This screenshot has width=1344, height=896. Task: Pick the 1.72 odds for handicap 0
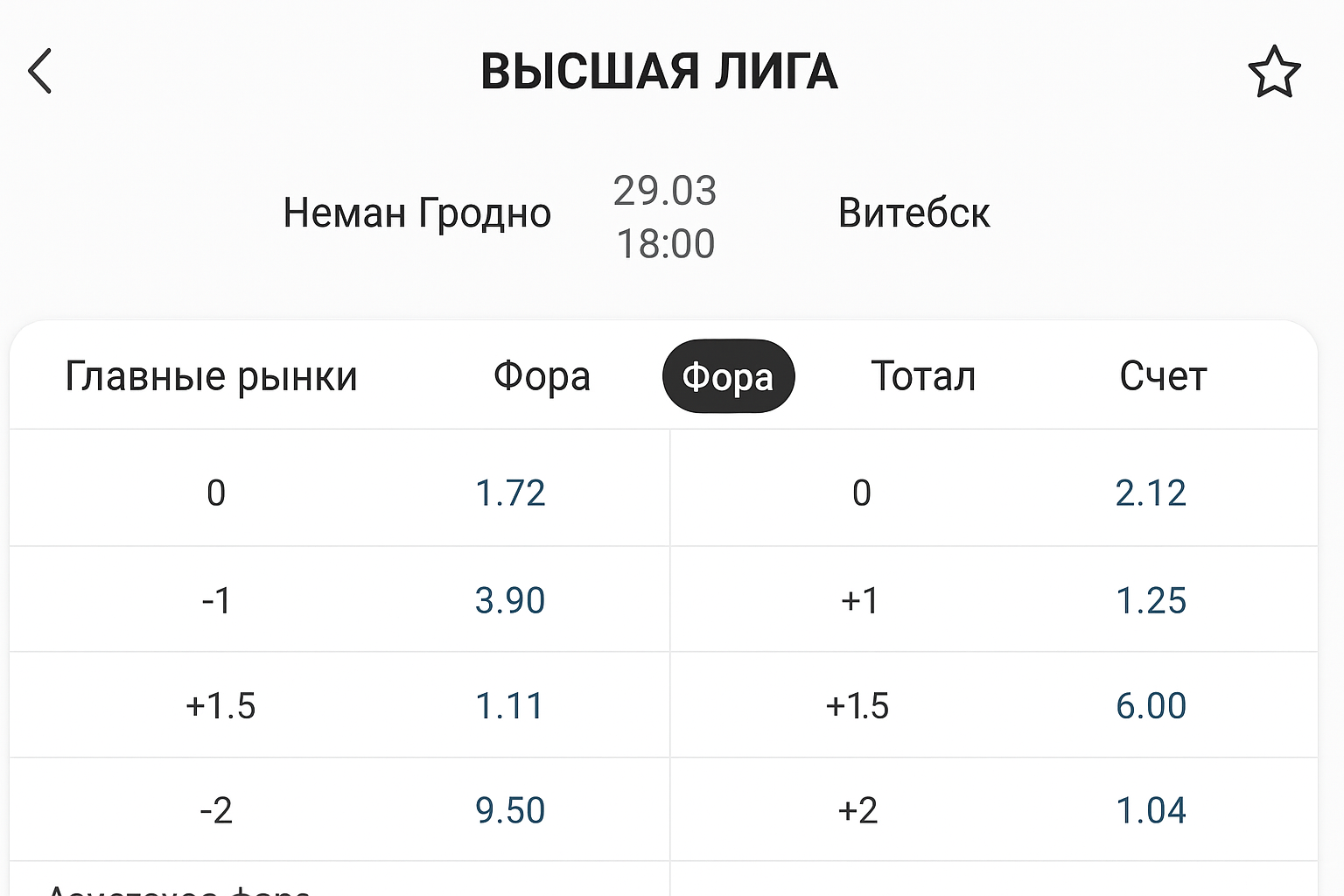pyautogui.click(x=510, y=493)
